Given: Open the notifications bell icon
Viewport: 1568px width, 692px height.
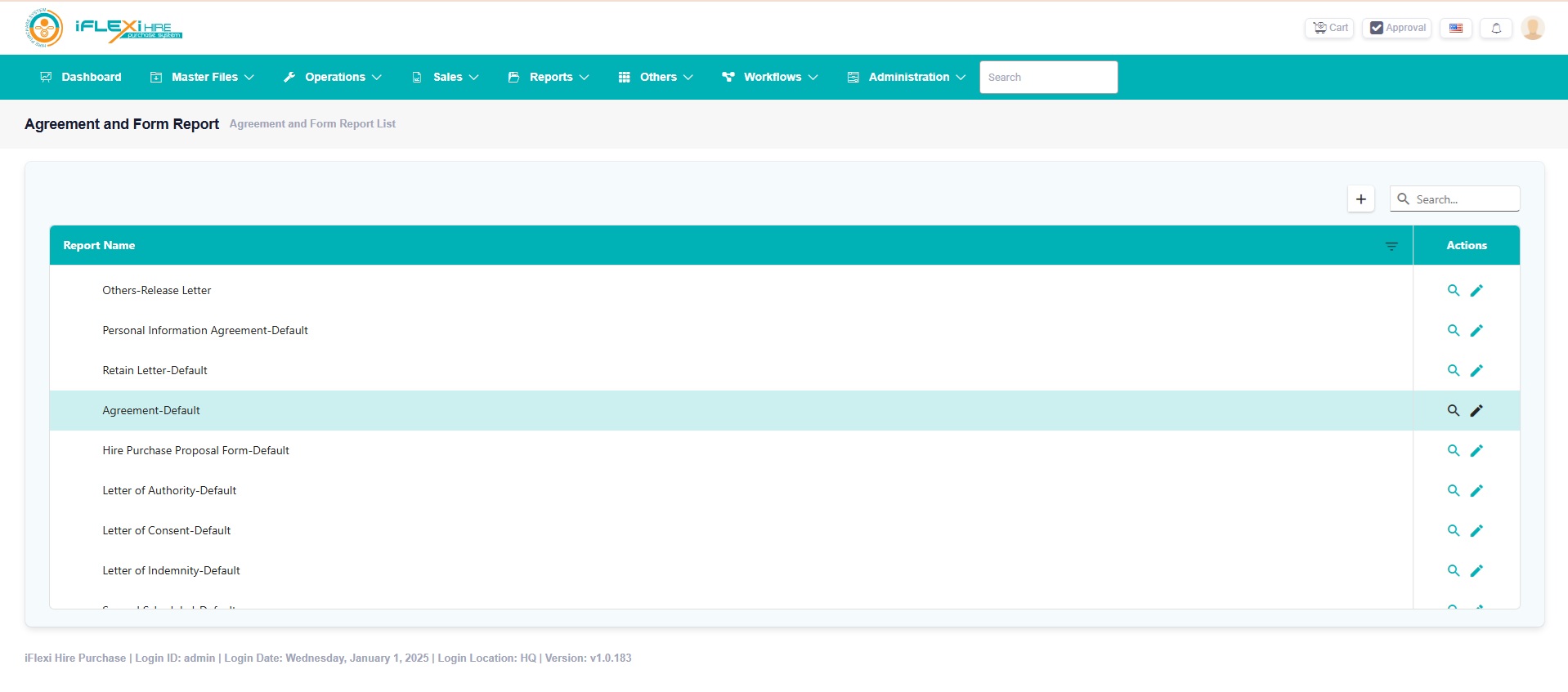Looking at the screenshot, I should click(1495, 28).
